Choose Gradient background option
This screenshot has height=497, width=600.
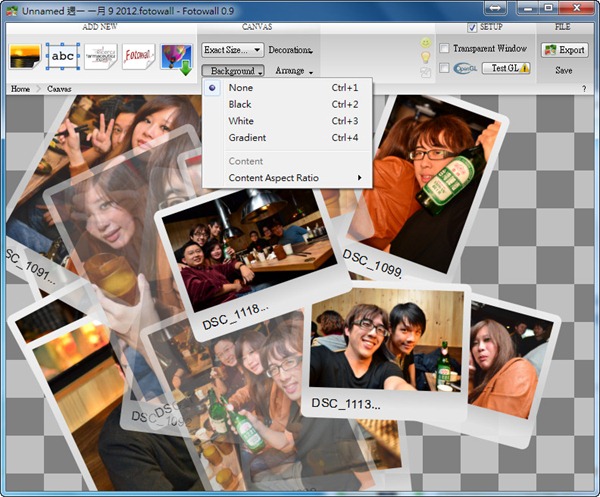(x=247, y=137)
